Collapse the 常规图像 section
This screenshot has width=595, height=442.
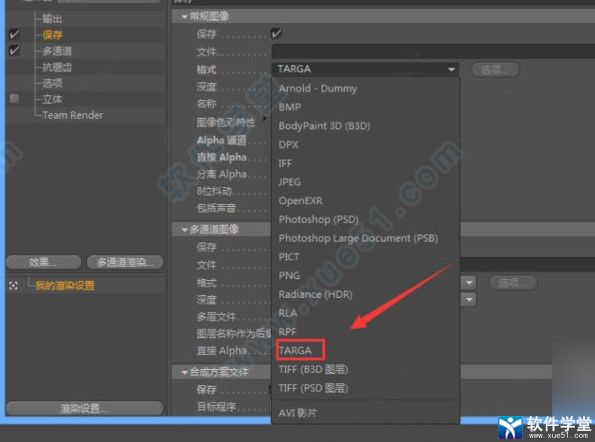pos(185,17)
